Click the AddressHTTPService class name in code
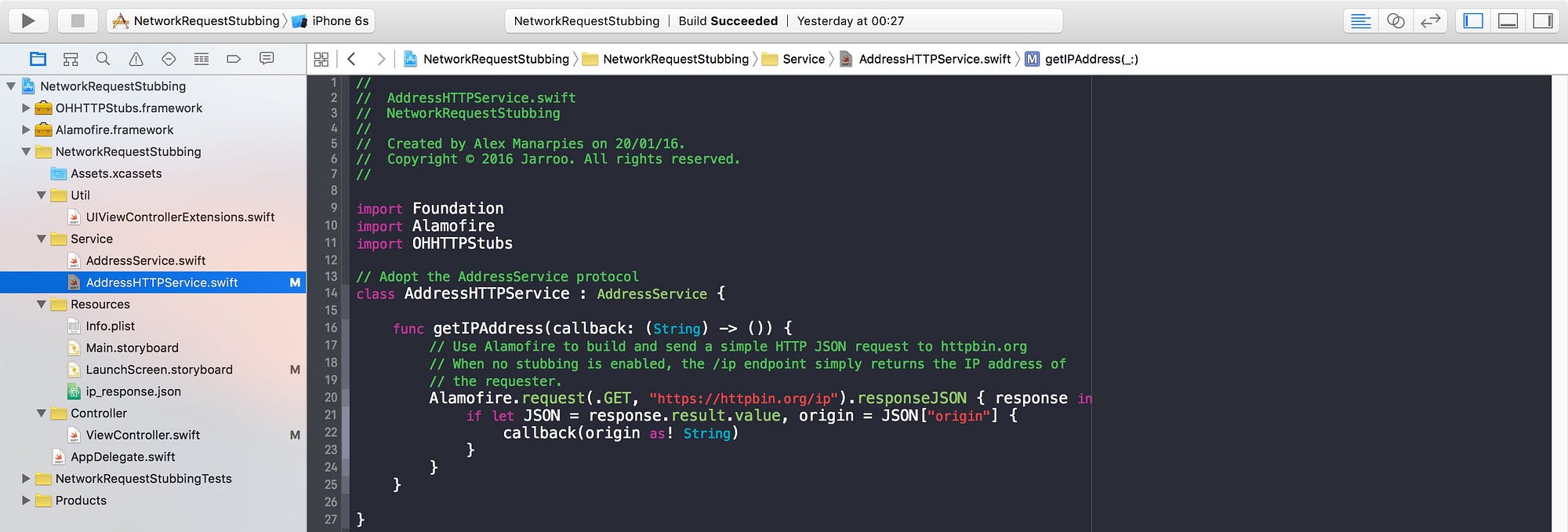The width and height of the screenshot is (1568, 532). coord(487,293)
